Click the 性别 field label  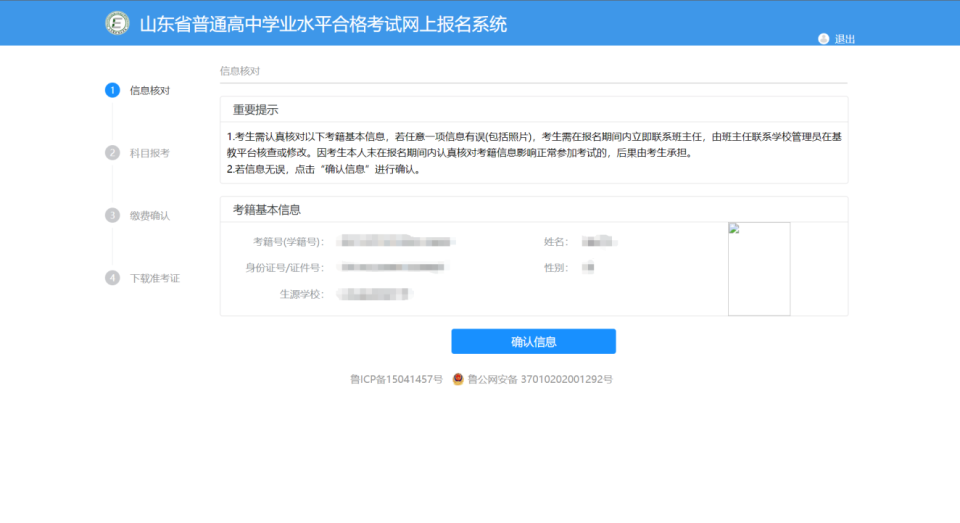click(556, 268)
